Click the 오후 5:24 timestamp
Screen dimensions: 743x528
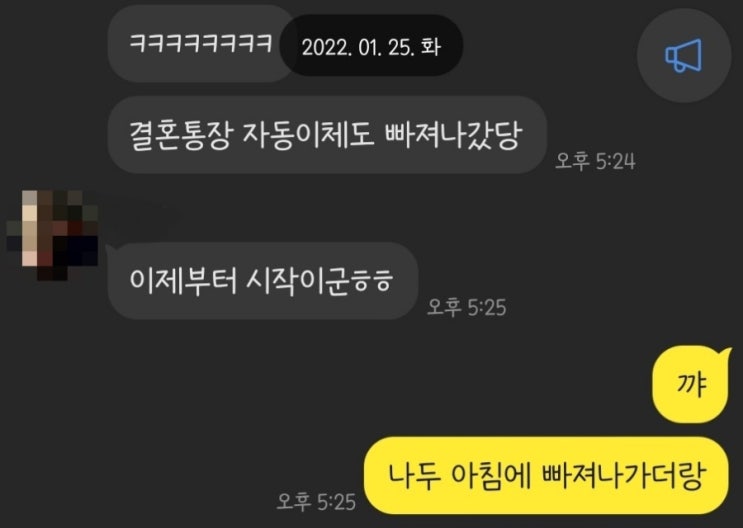595,161
